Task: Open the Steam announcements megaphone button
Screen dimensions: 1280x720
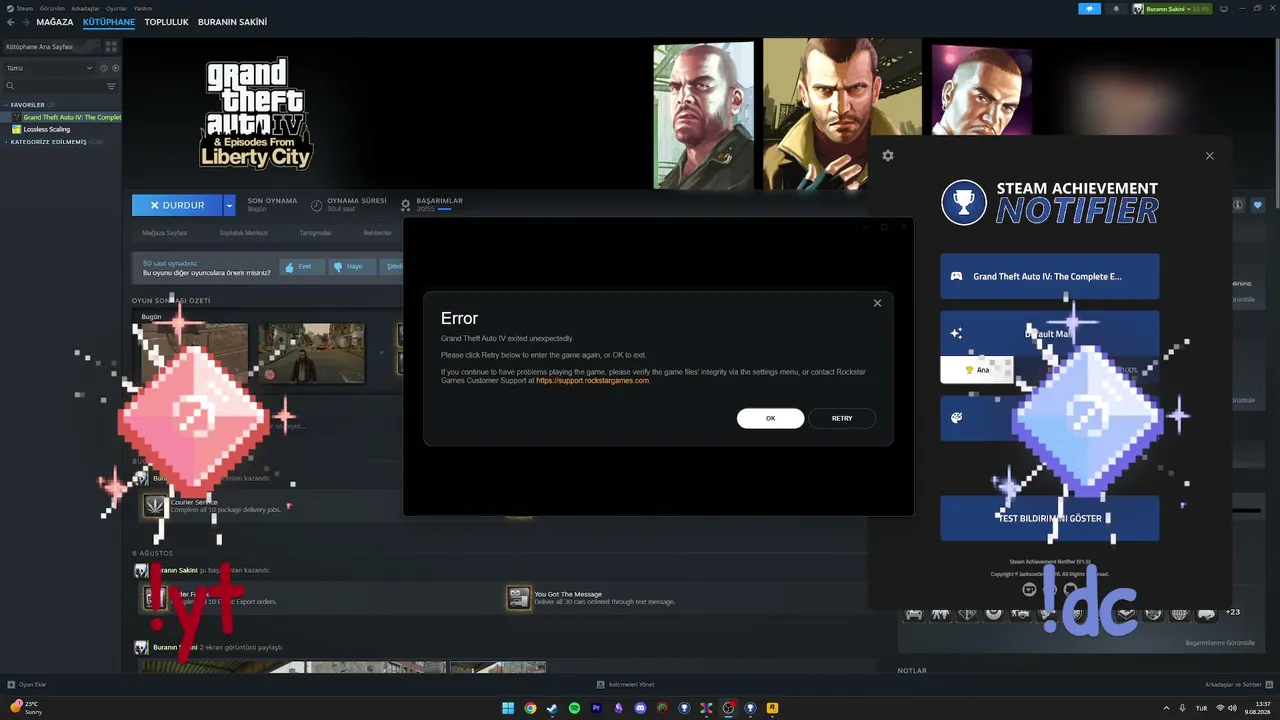Action: (1089, 9)
